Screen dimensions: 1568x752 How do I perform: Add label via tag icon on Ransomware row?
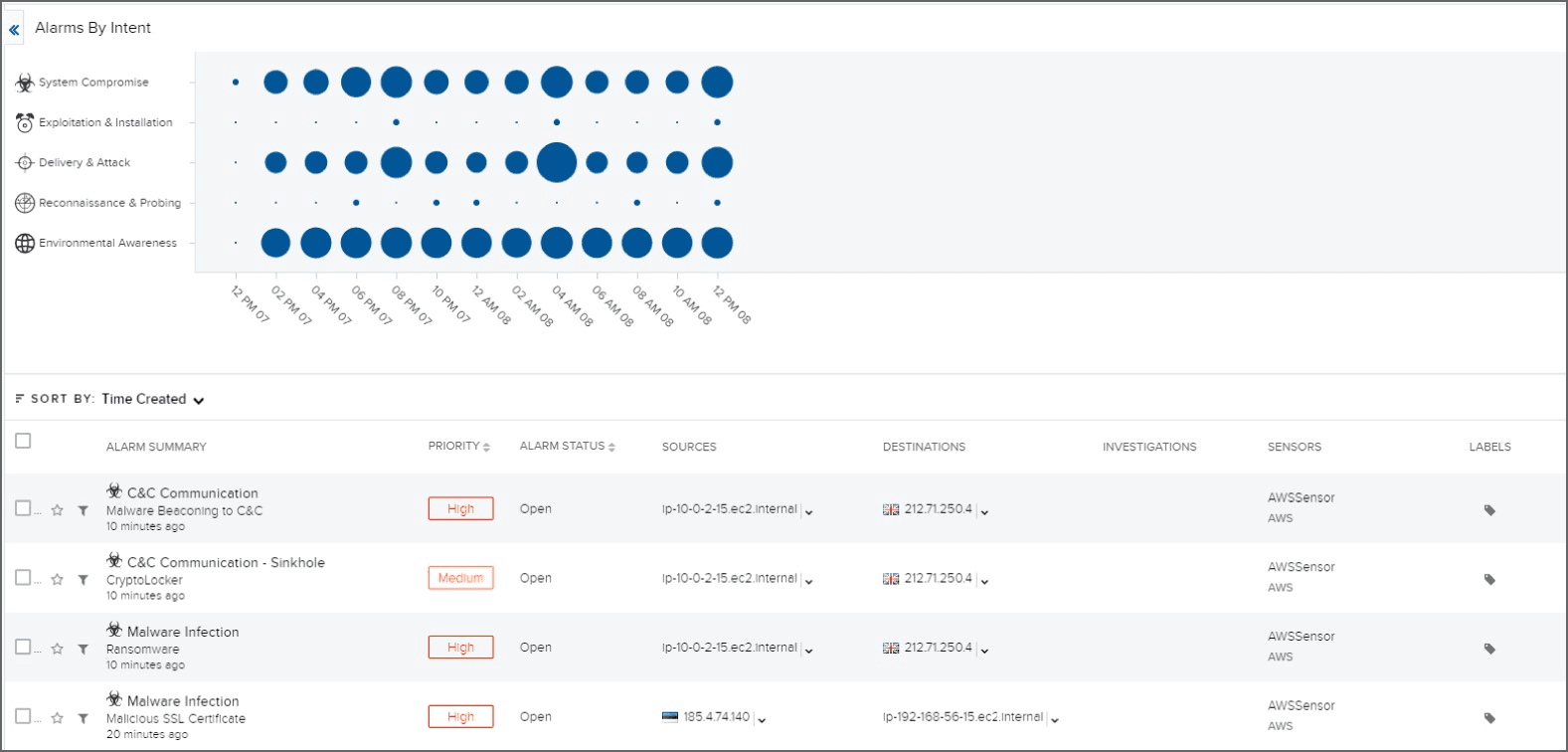coord(1489,649)
